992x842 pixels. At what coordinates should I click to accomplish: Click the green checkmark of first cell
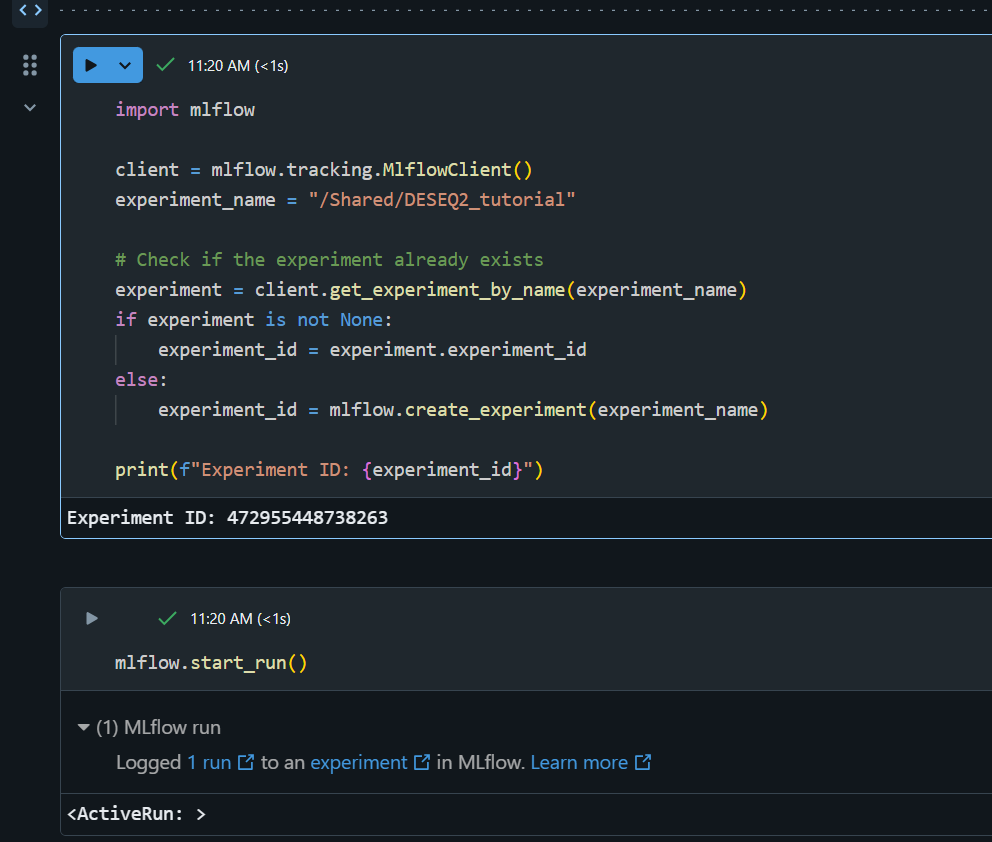point(165,65)
